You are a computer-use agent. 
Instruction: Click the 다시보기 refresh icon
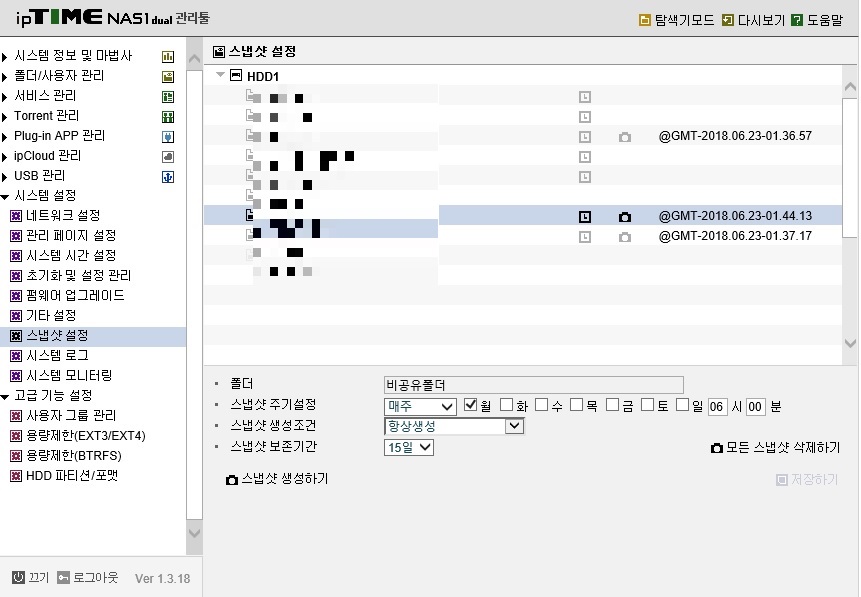pyautogui.click(x=728, y=21)
